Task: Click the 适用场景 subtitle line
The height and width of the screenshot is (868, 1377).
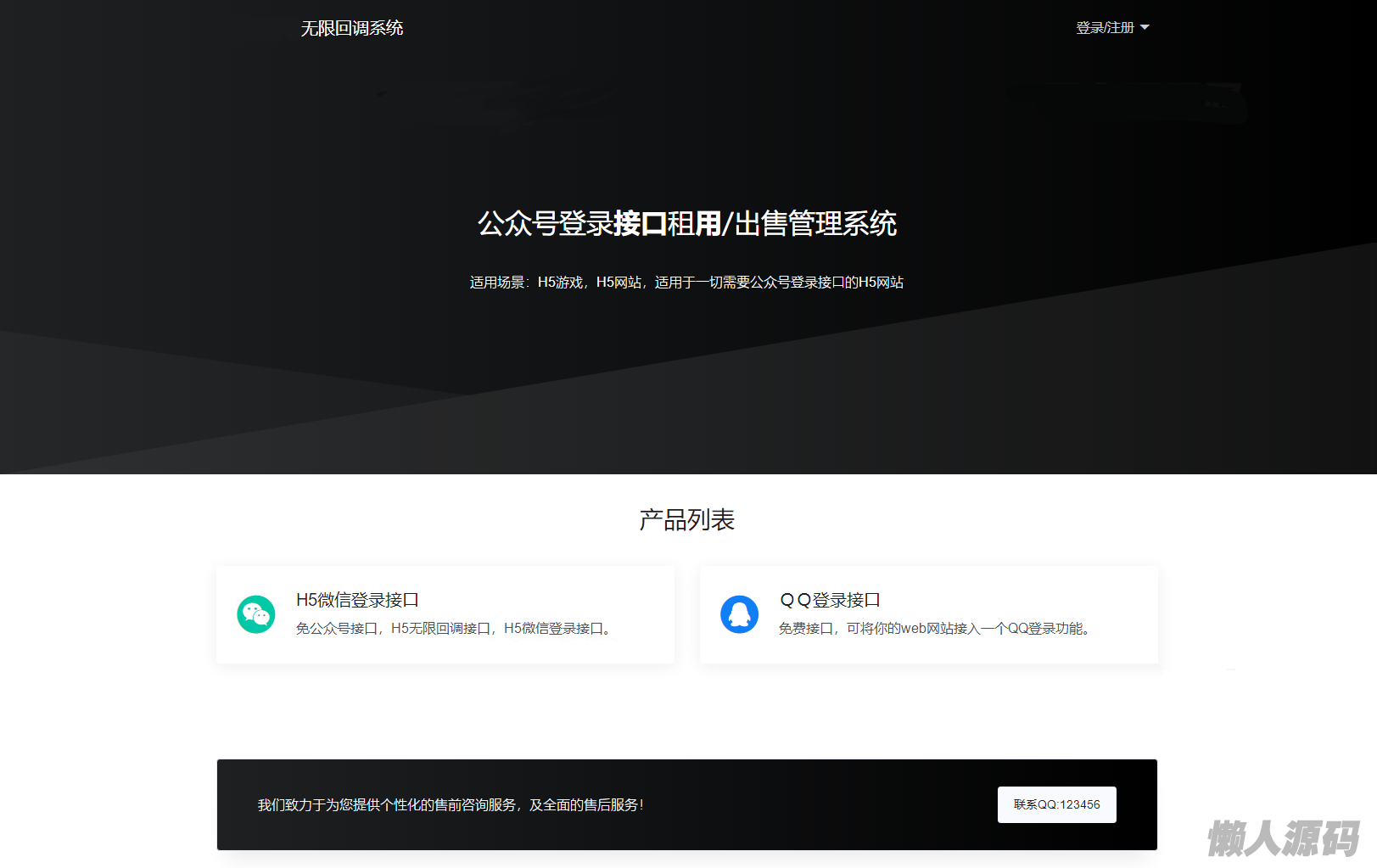Action: 686,283
